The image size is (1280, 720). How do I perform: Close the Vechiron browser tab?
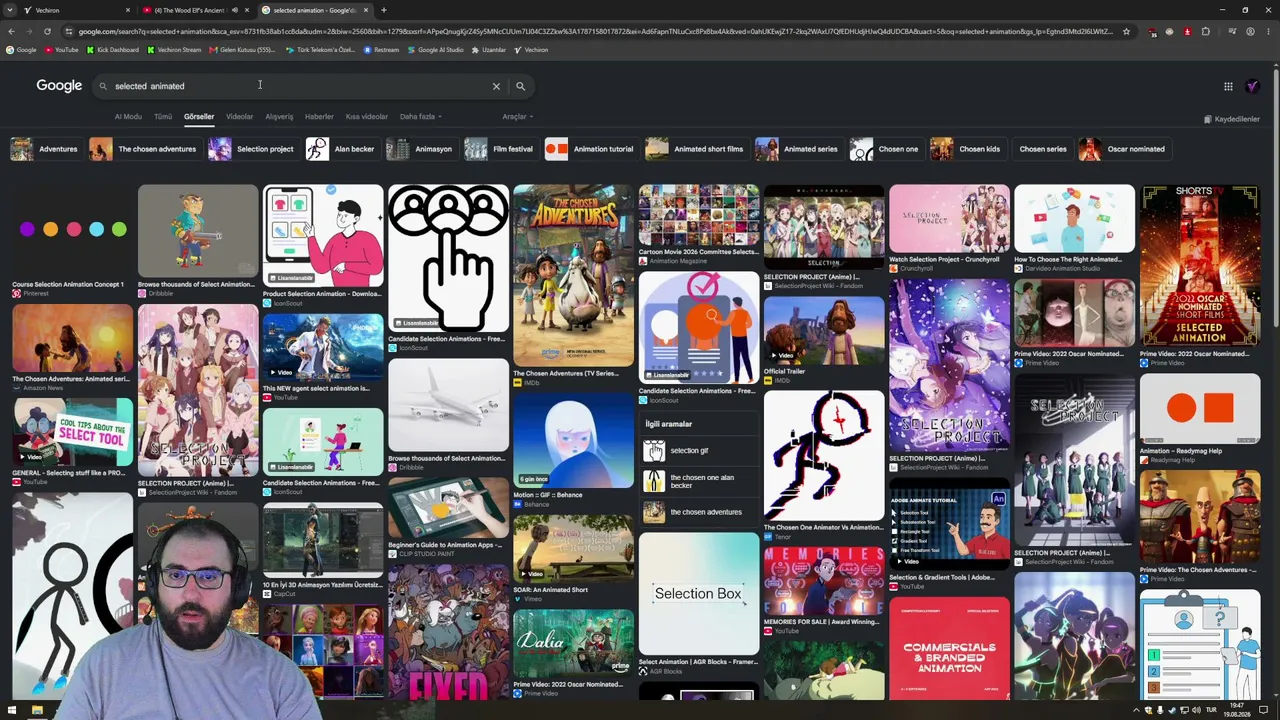click(x=127, y=10)
